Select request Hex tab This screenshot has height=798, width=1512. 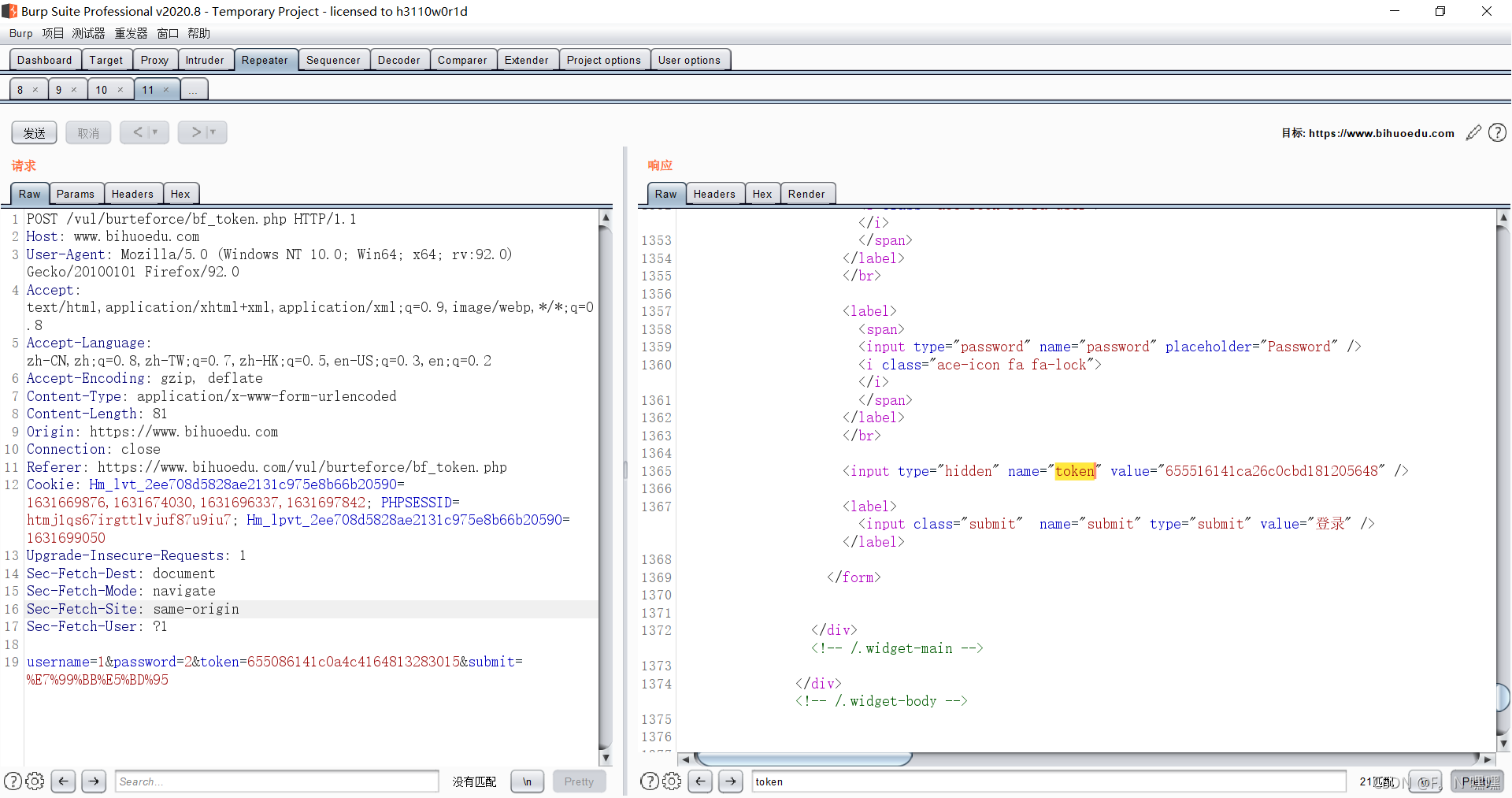tap(180, 194)
